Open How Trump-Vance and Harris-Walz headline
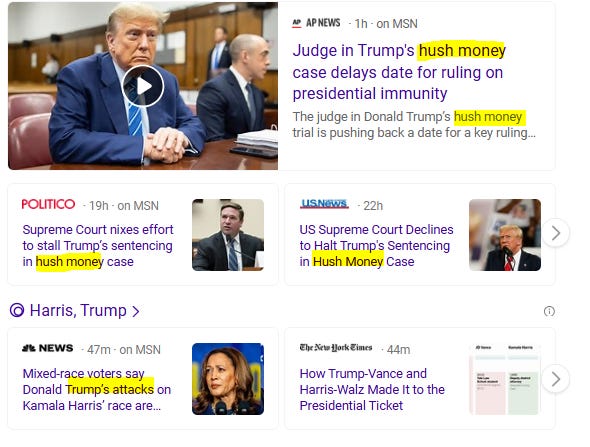Image resolution: width=590 pixels, height=447 pixels. 372,389
